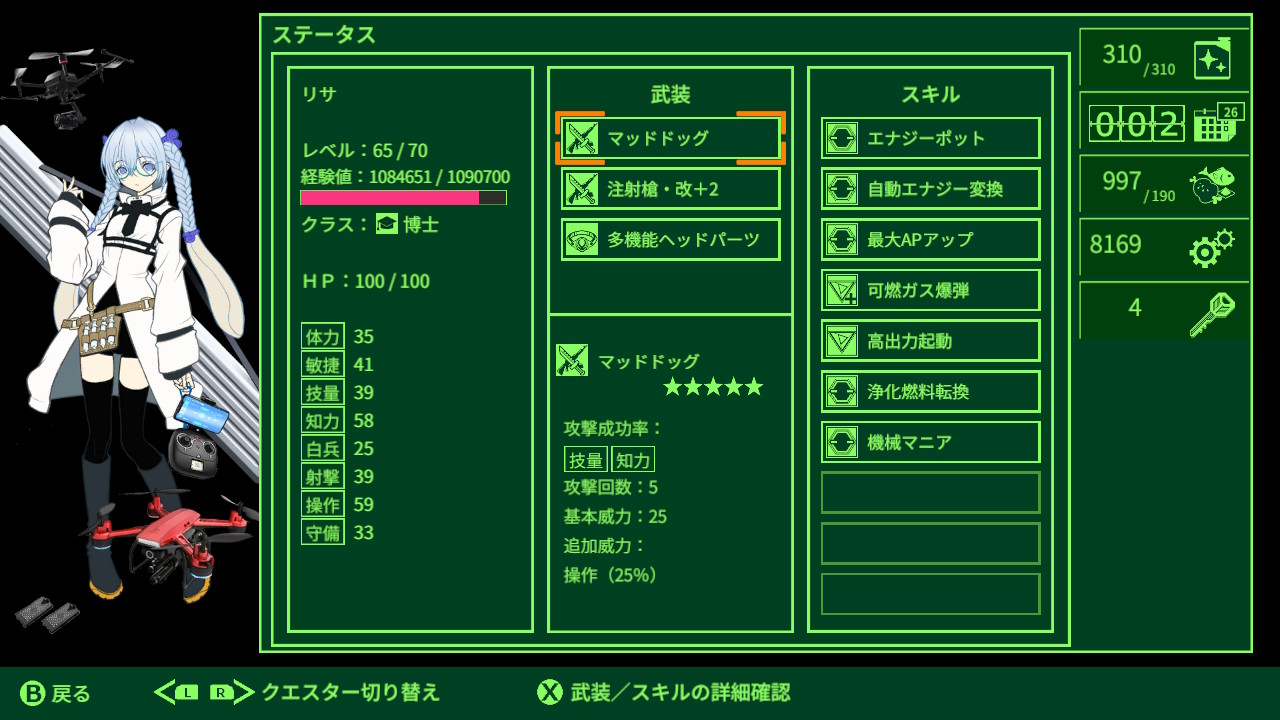Click the fish food icon beside 997

1212,185
